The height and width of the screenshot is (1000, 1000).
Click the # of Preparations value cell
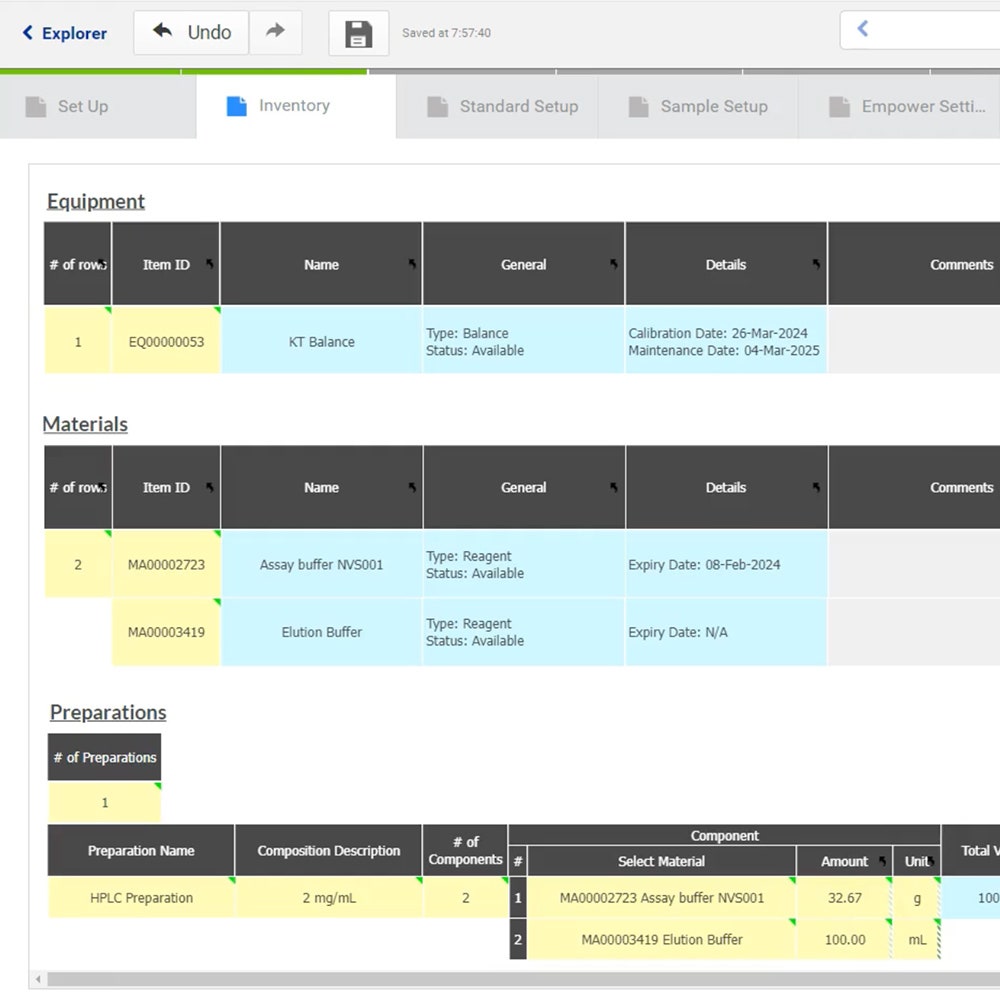click(x=104, y=803)
